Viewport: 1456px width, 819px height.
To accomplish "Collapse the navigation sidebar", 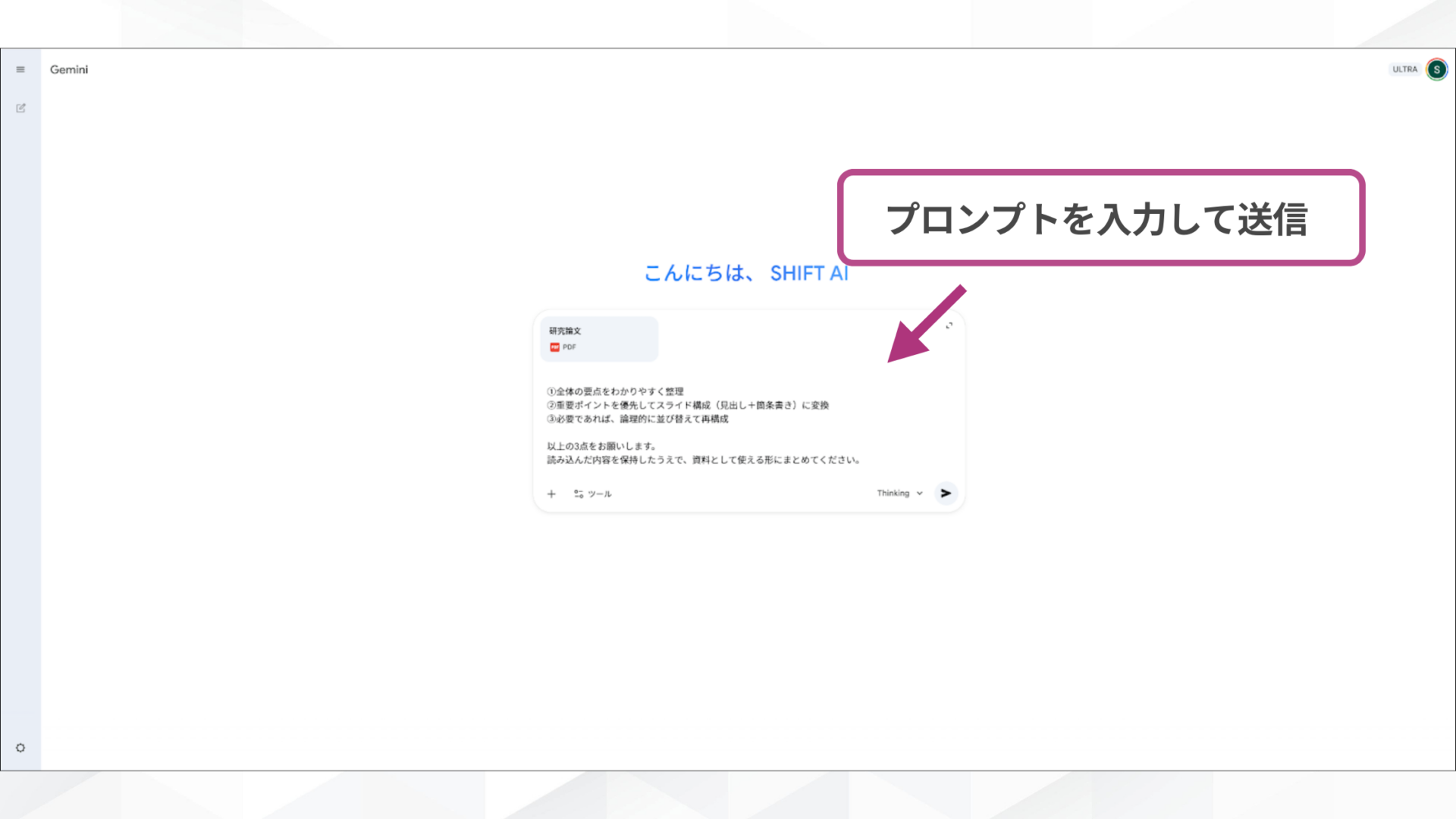I will coord(20,69).
